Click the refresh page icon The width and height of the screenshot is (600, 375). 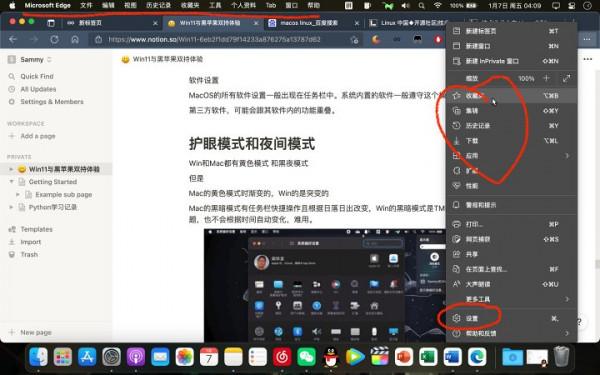click(54, 39)
